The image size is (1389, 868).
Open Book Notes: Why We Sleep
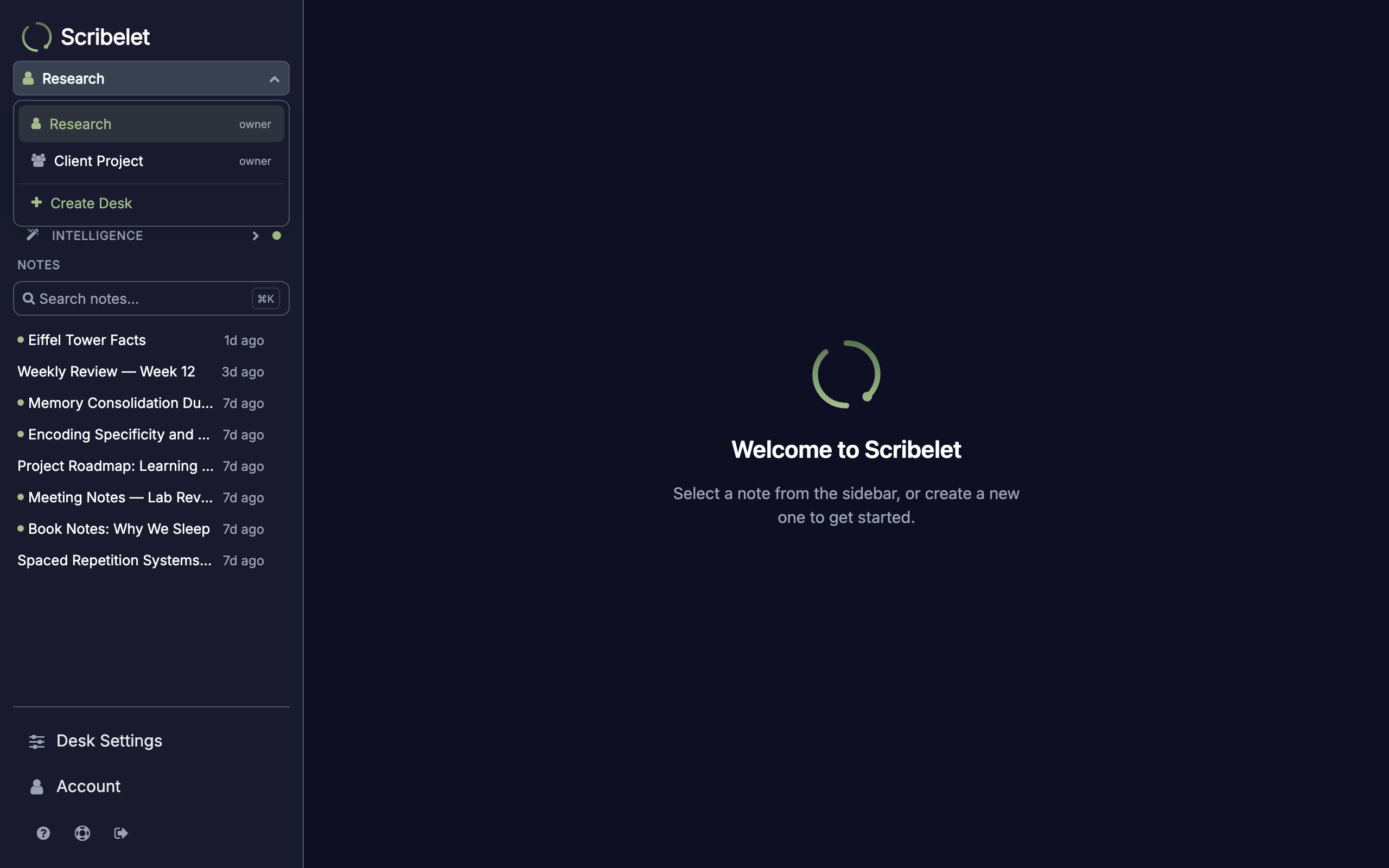tap(141, 529)
